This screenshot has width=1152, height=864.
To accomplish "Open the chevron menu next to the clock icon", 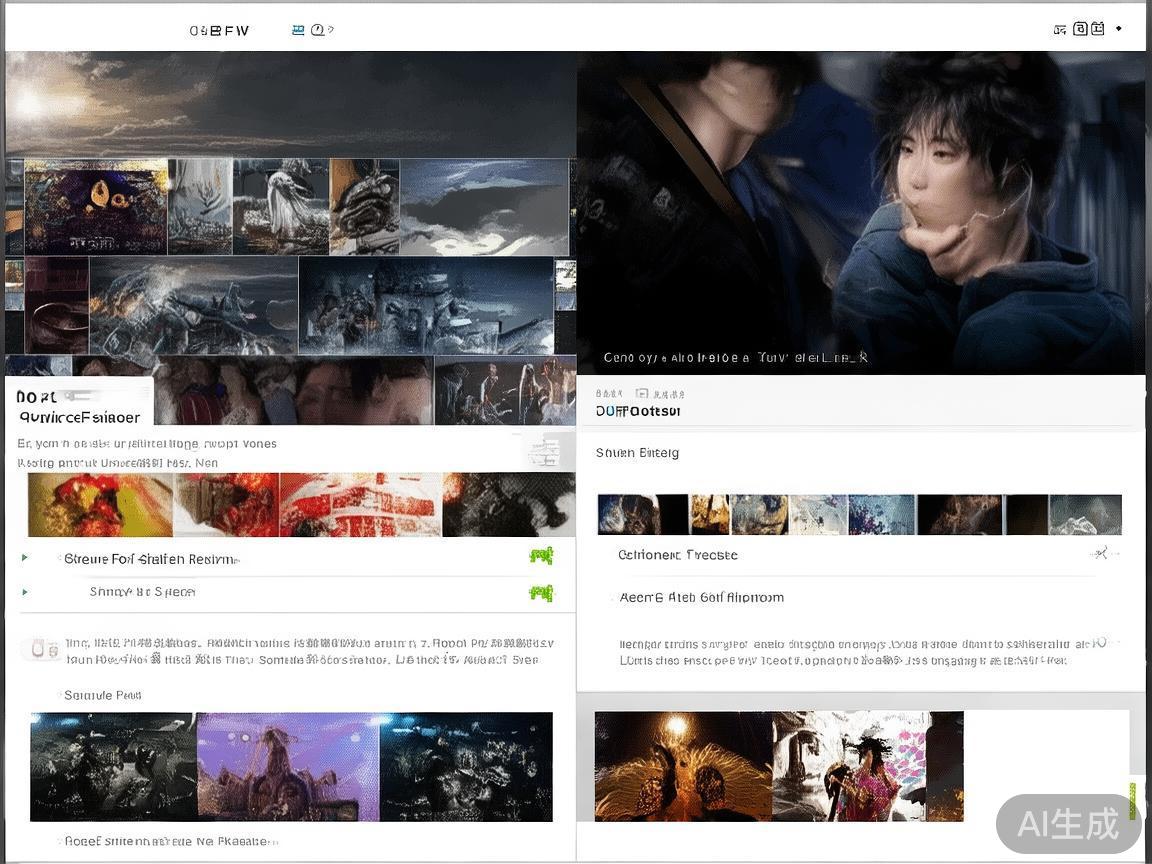I will (x=331, y=29).
